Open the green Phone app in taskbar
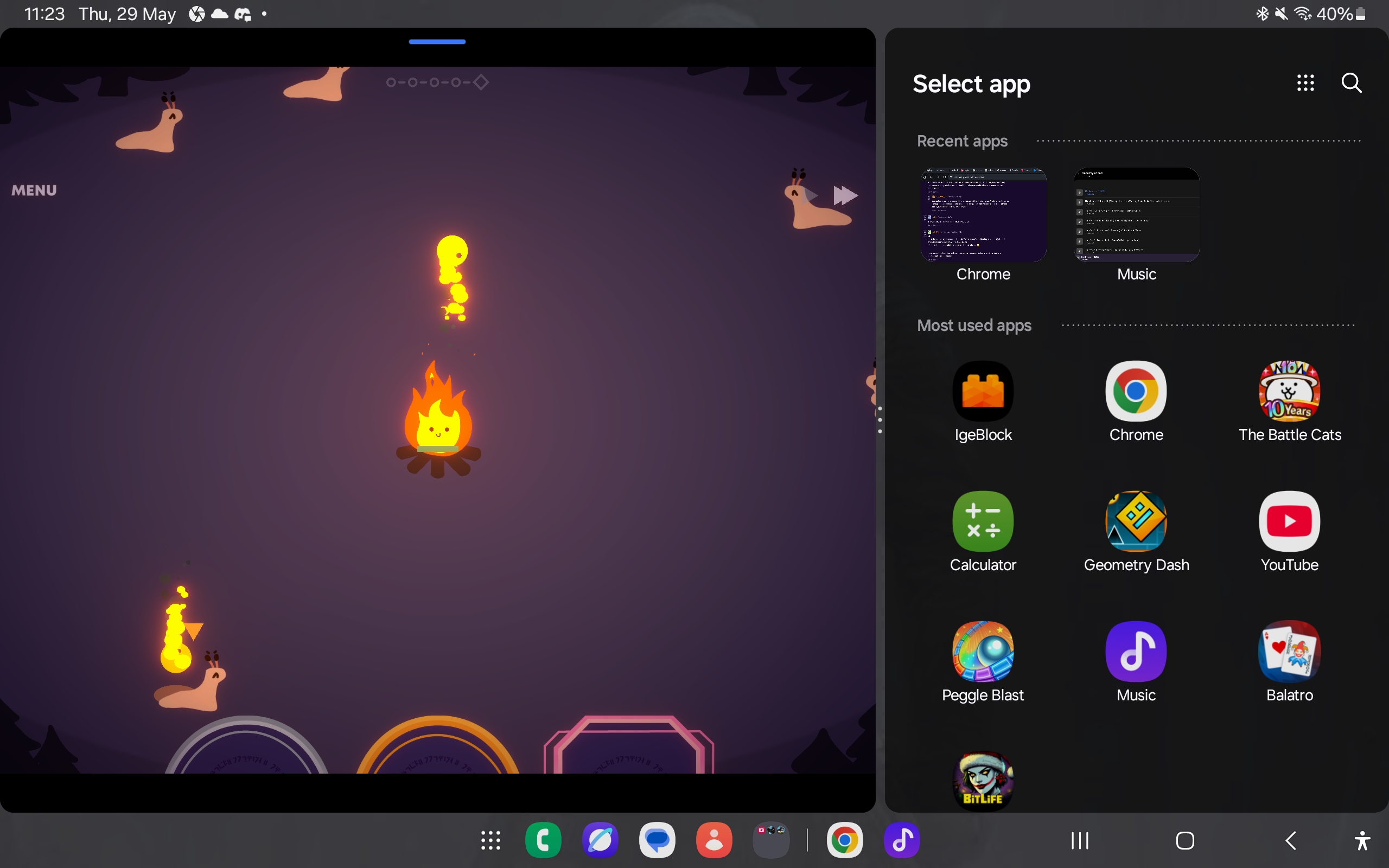This screenshot has width=1389, height=868. click(543, 840)
